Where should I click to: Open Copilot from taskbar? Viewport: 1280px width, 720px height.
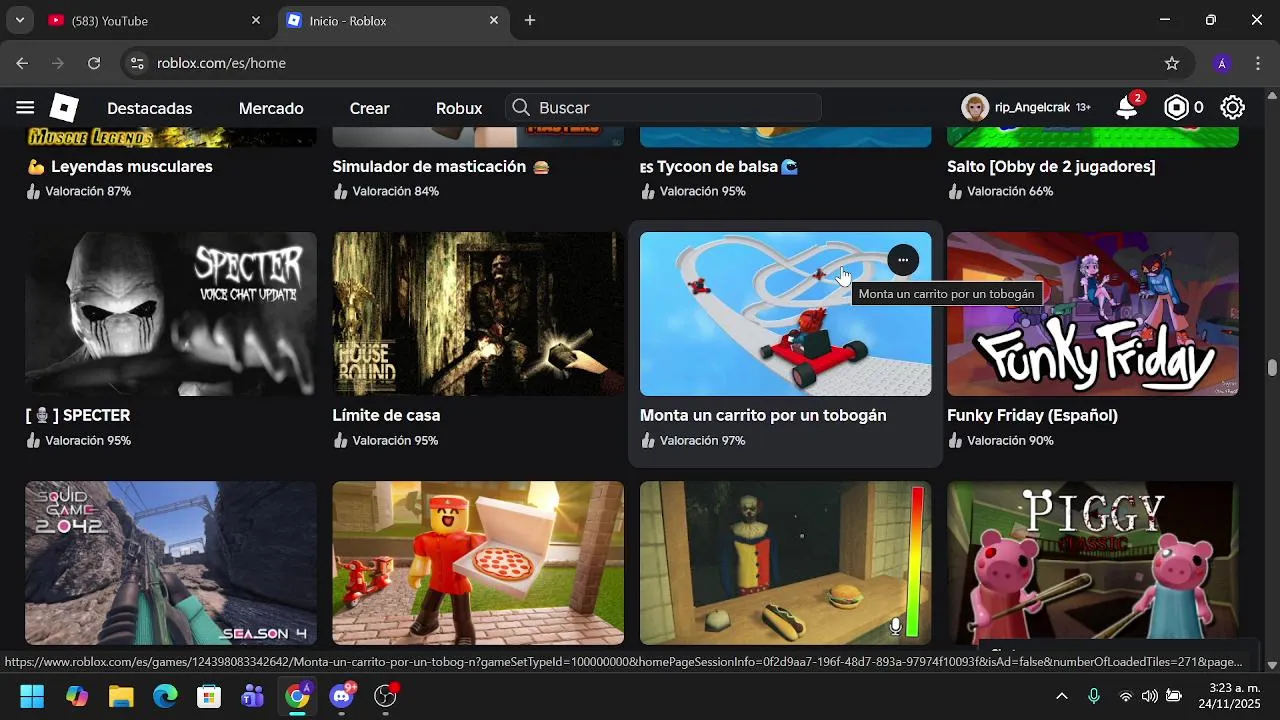(77, 696)
